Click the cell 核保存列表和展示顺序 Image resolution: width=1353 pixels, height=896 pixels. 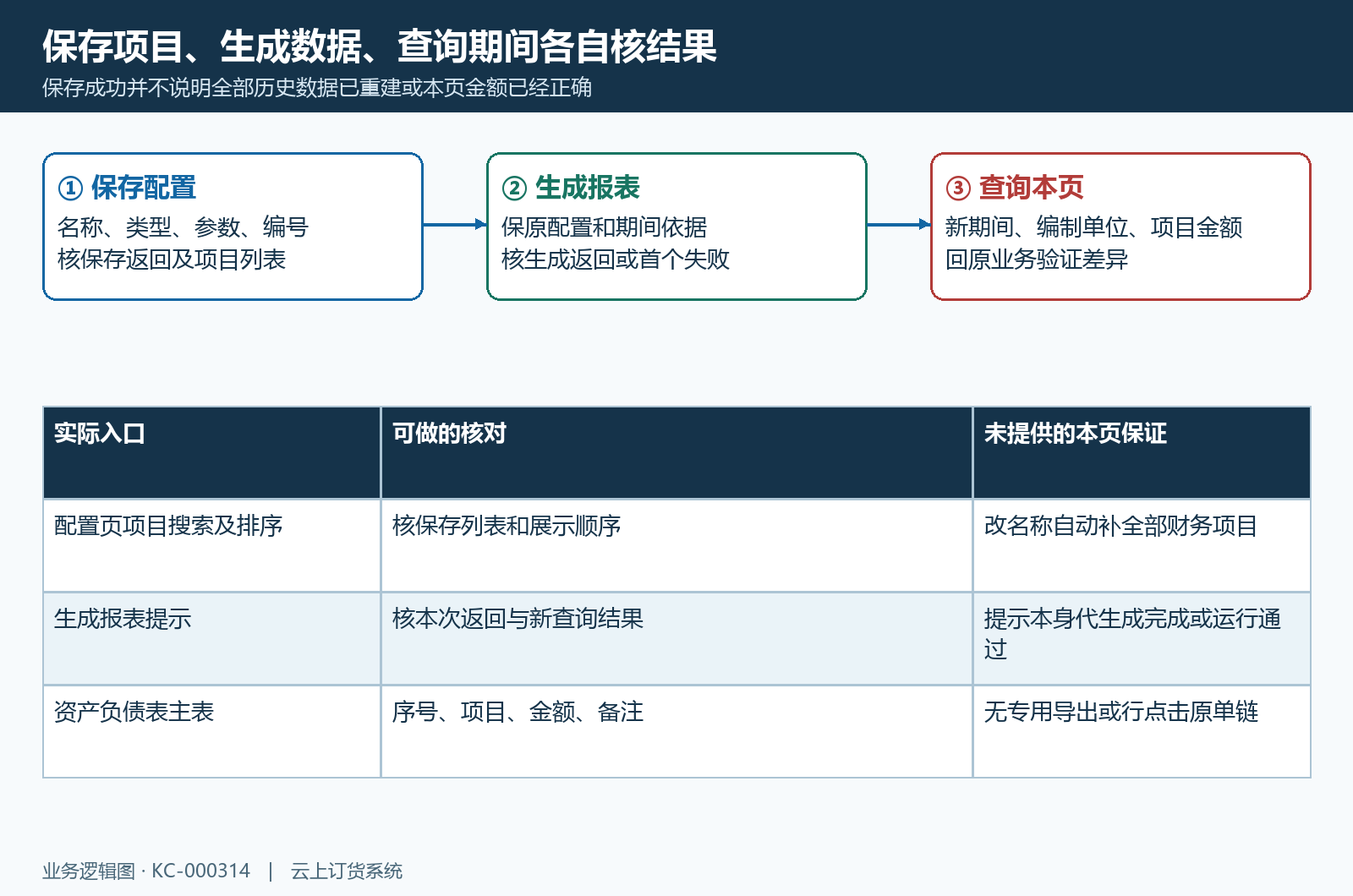click(x=676, y=546)
